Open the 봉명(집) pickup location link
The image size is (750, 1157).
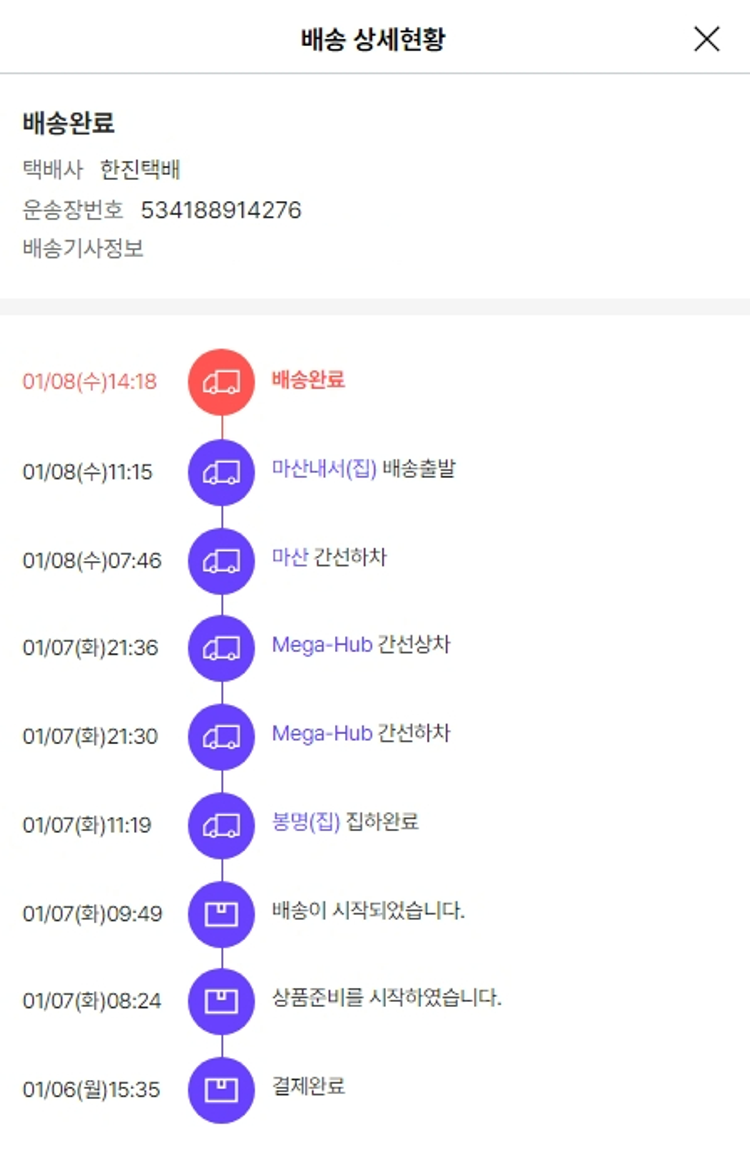[306, 822]
